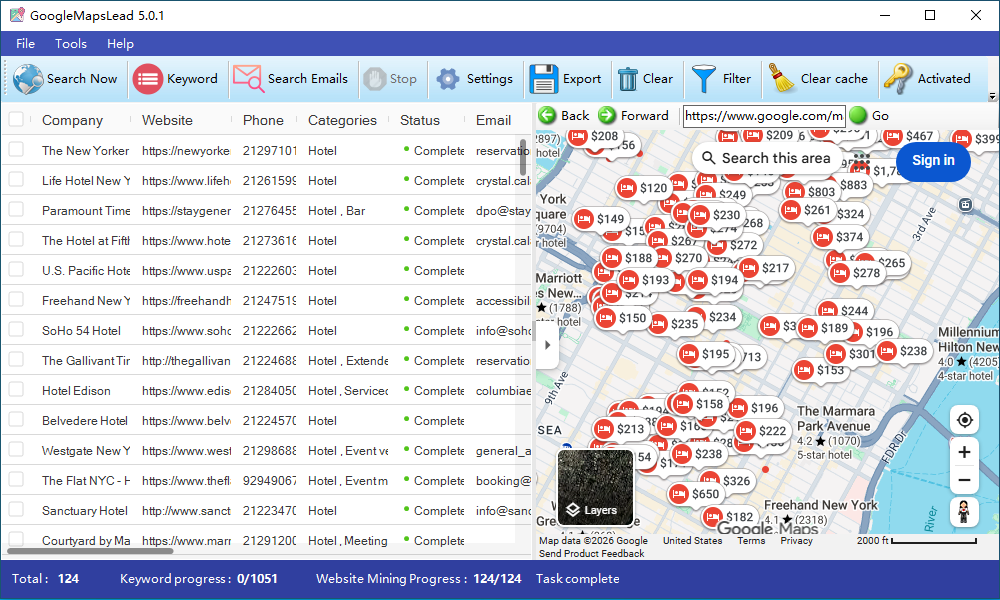Click the Westgate New York company cell
This screenshot has width=1000, height=600.
coord(85,450)
